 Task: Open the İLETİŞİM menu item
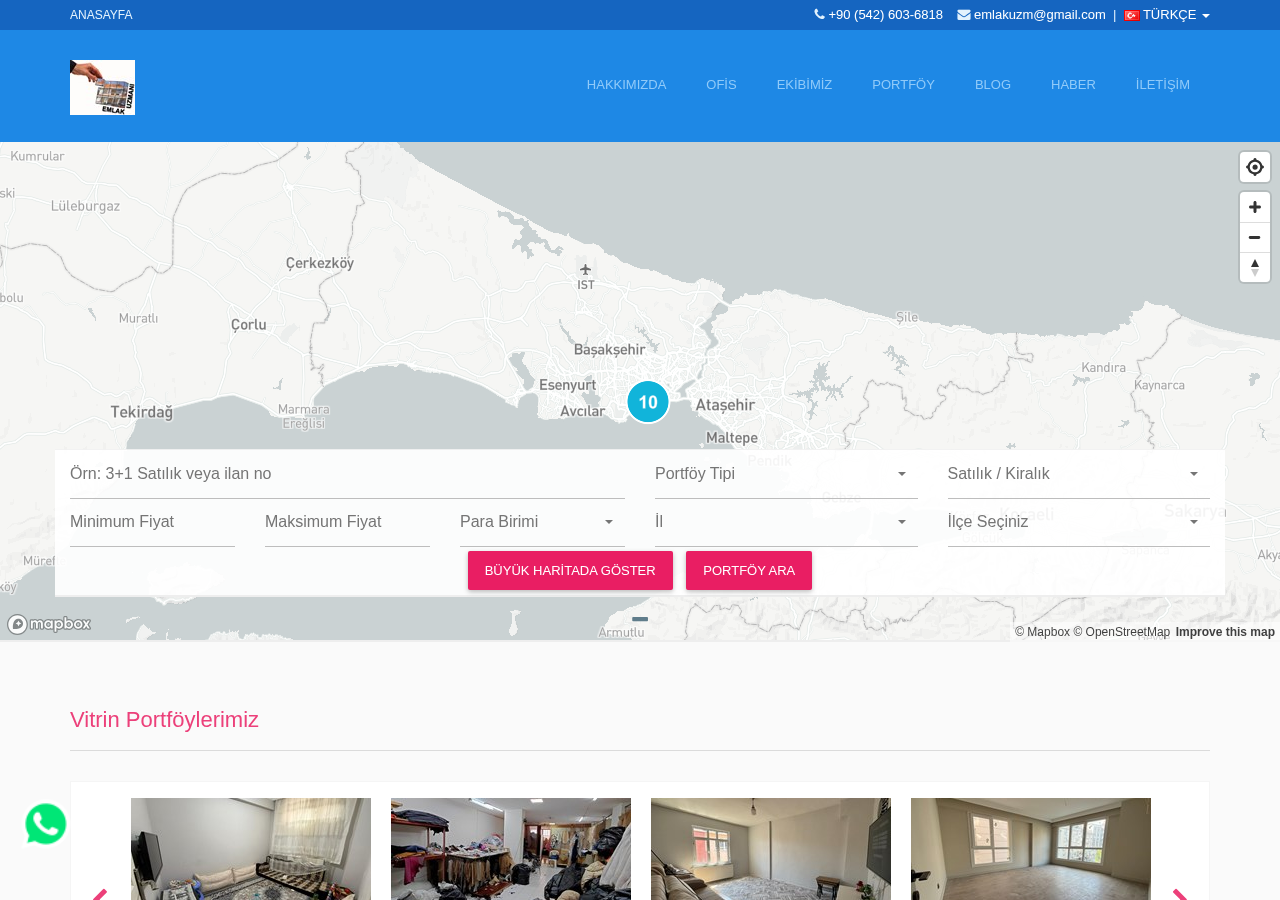coord(1163,85)
